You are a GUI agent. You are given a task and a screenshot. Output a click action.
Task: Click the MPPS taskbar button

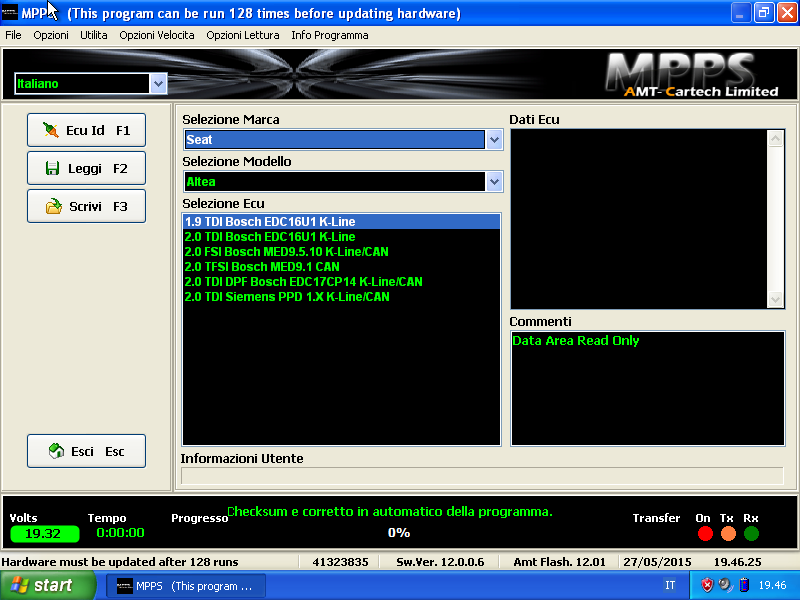point(186,586)
